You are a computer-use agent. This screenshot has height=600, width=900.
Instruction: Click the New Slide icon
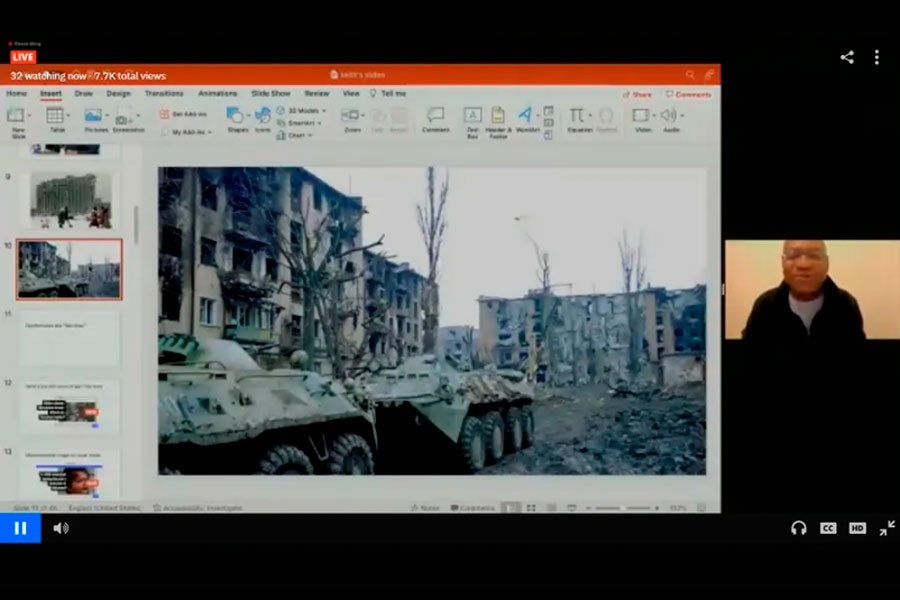(x=15, y=115)
